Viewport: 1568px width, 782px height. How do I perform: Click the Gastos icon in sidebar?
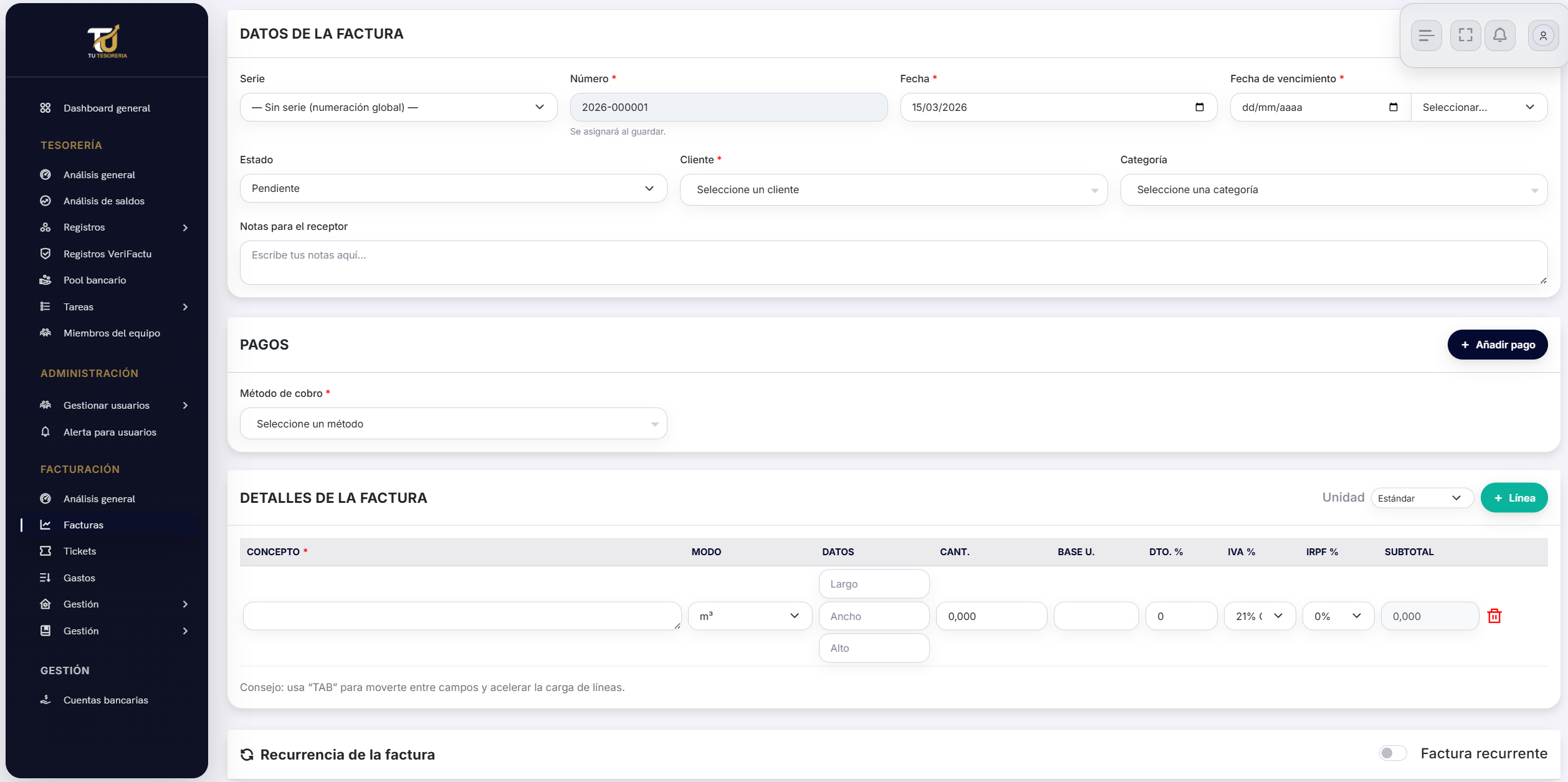(45, 578)
